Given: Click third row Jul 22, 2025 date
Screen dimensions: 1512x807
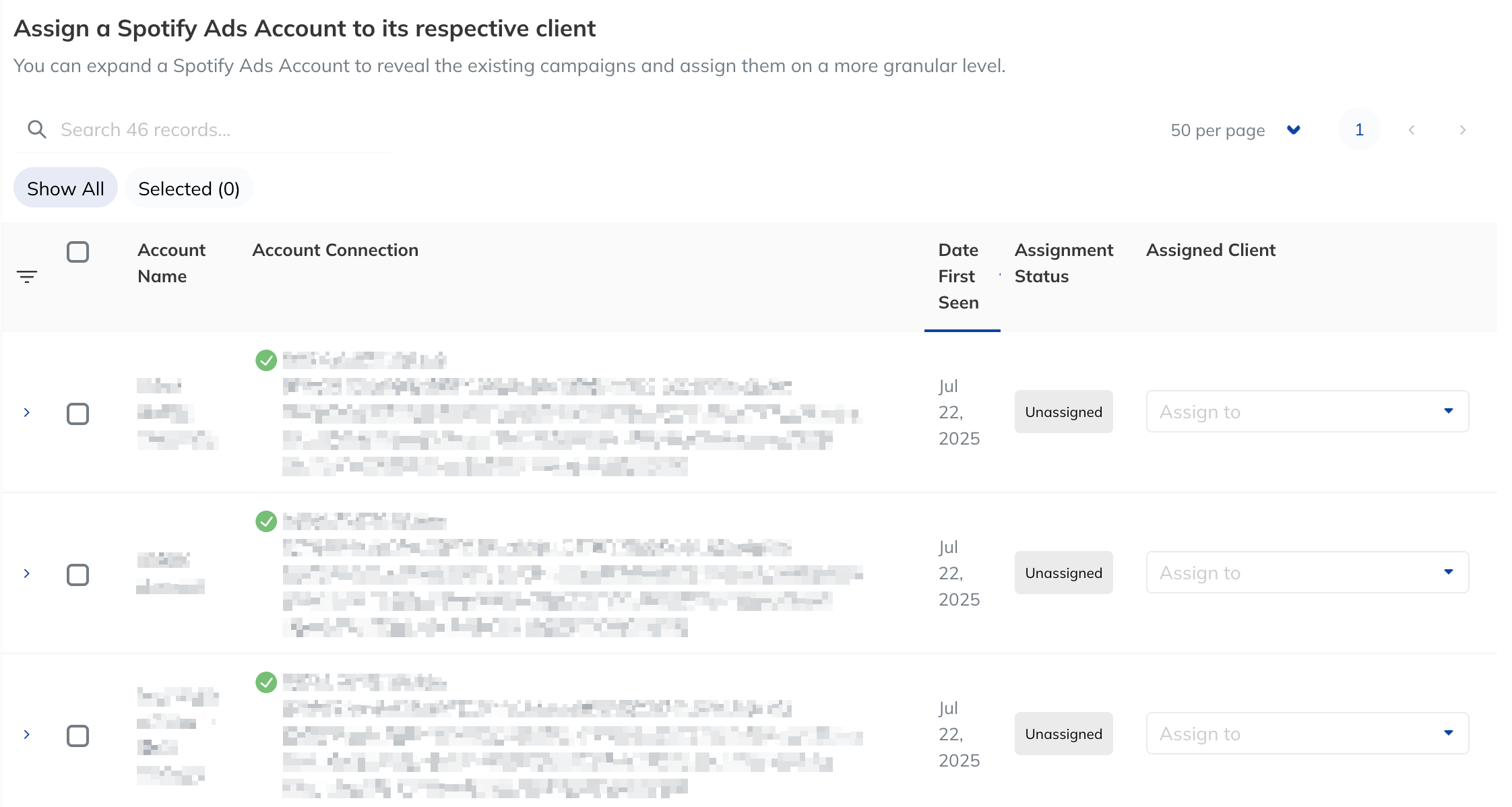Looking at the screenshot, I should [x=959, y=734].
